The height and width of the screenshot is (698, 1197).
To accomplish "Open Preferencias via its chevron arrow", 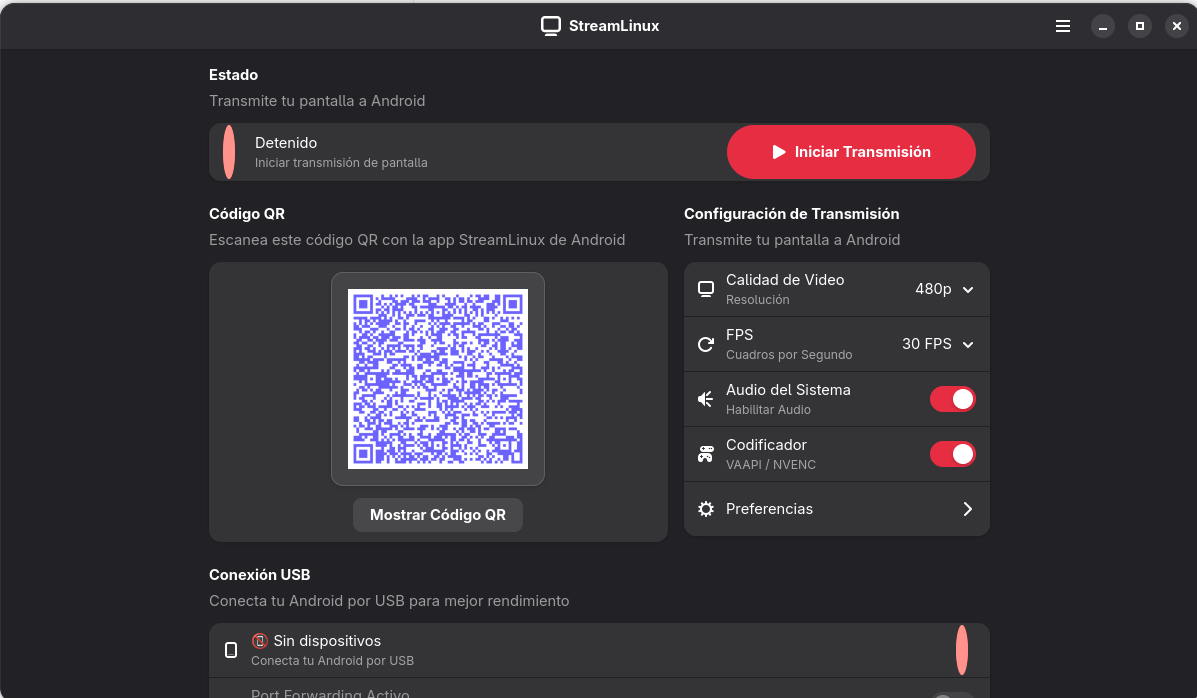I will click(x=967, y=509).
